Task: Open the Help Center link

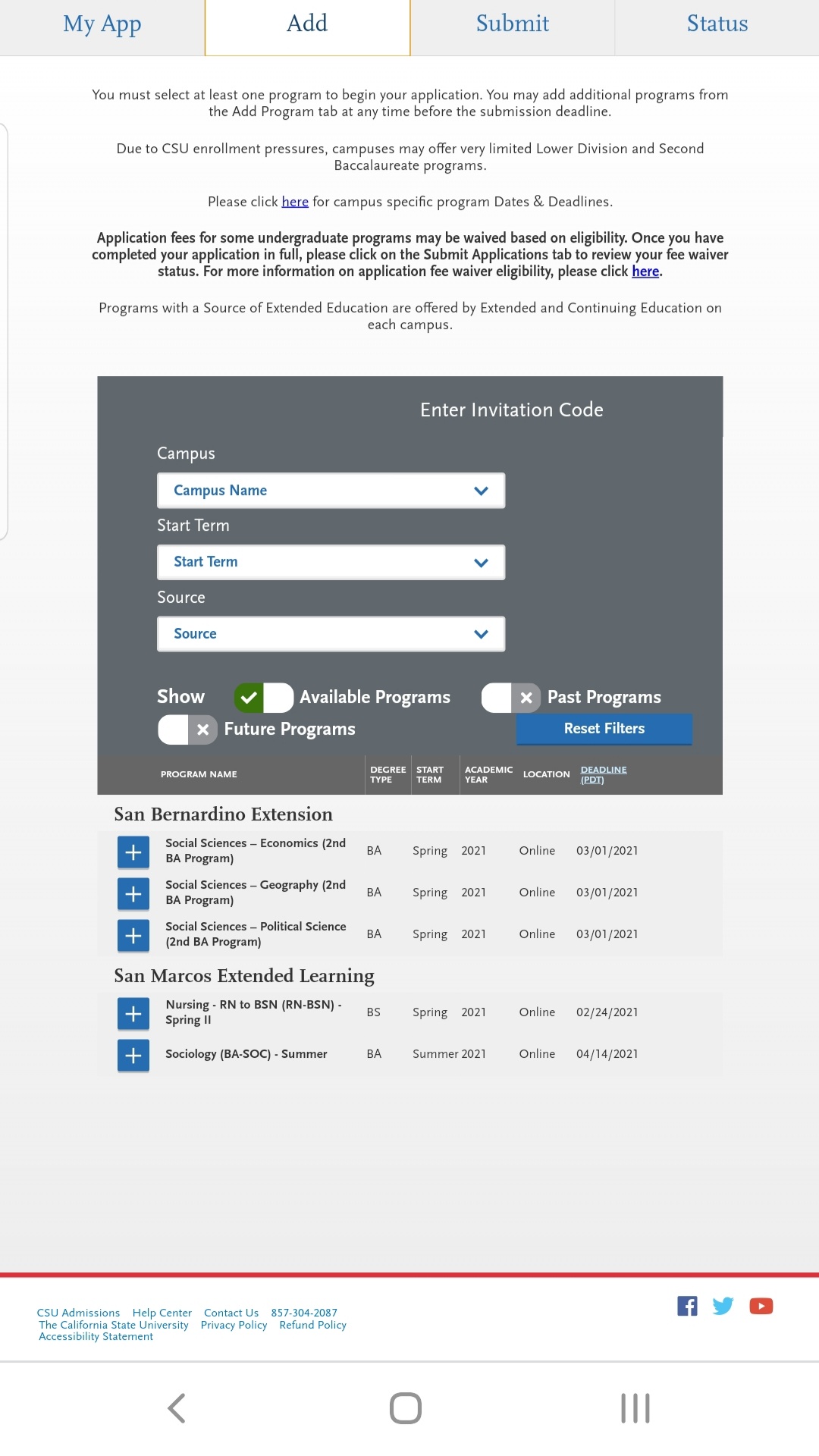Action: [x=162, y=1313]
